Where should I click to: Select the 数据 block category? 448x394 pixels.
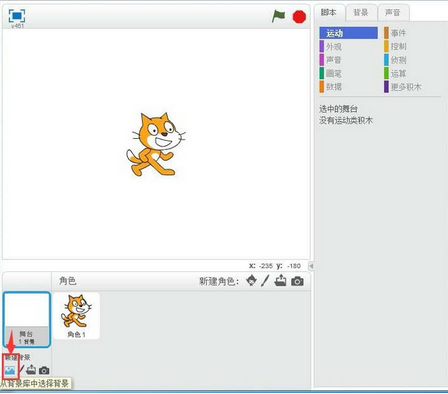(348, 87)
